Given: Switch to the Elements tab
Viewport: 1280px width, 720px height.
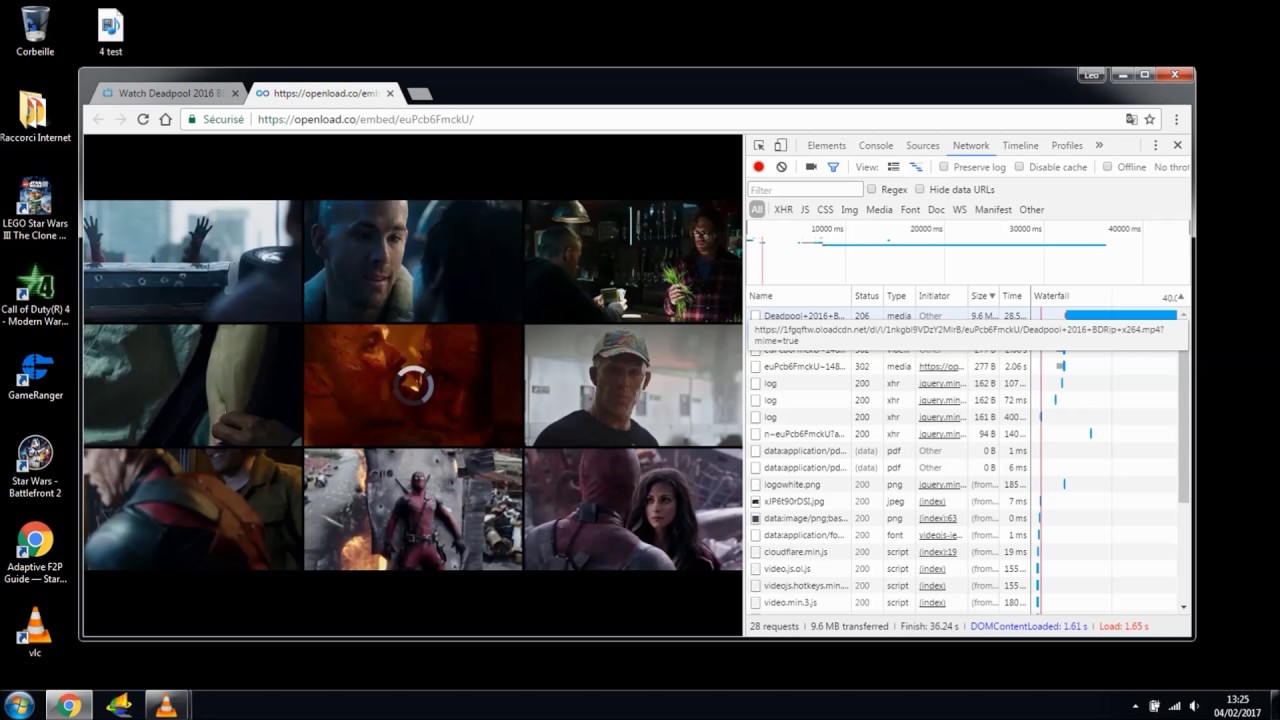Looking at the screenshot, I should [826, 145].
